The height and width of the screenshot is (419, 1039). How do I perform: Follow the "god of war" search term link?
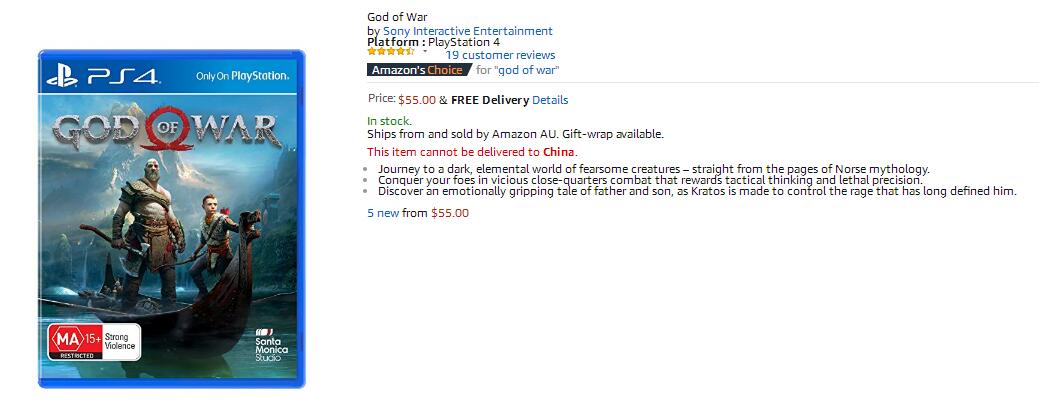tap(527, 70)
